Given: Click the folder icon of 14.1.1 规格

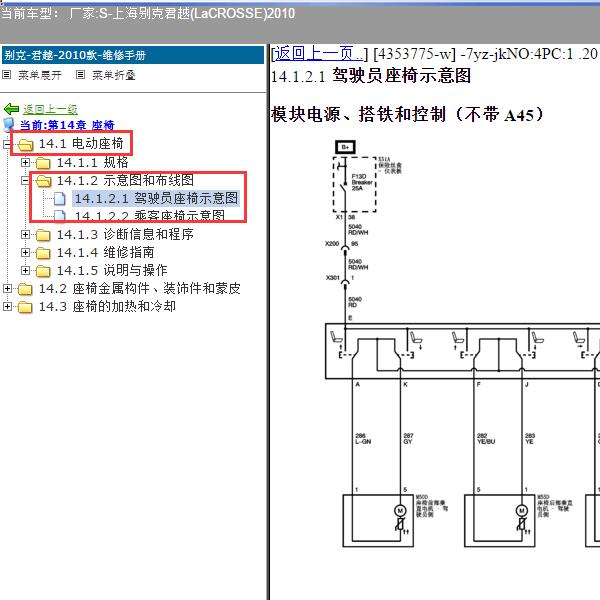Looking at the screenshot, I should pyautogui.click(x=43, y=163).
